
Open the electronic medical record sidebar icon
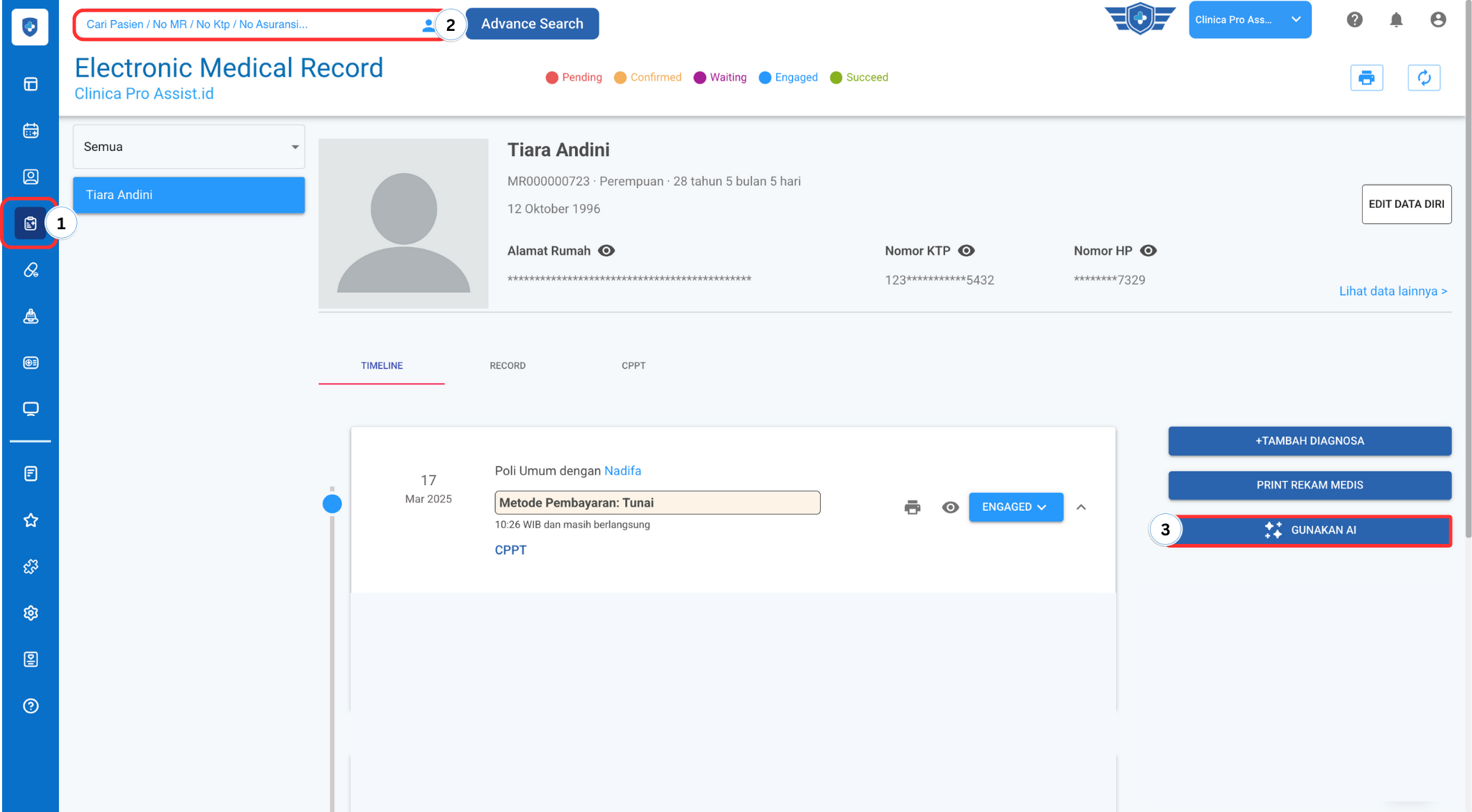click(30, 223)
